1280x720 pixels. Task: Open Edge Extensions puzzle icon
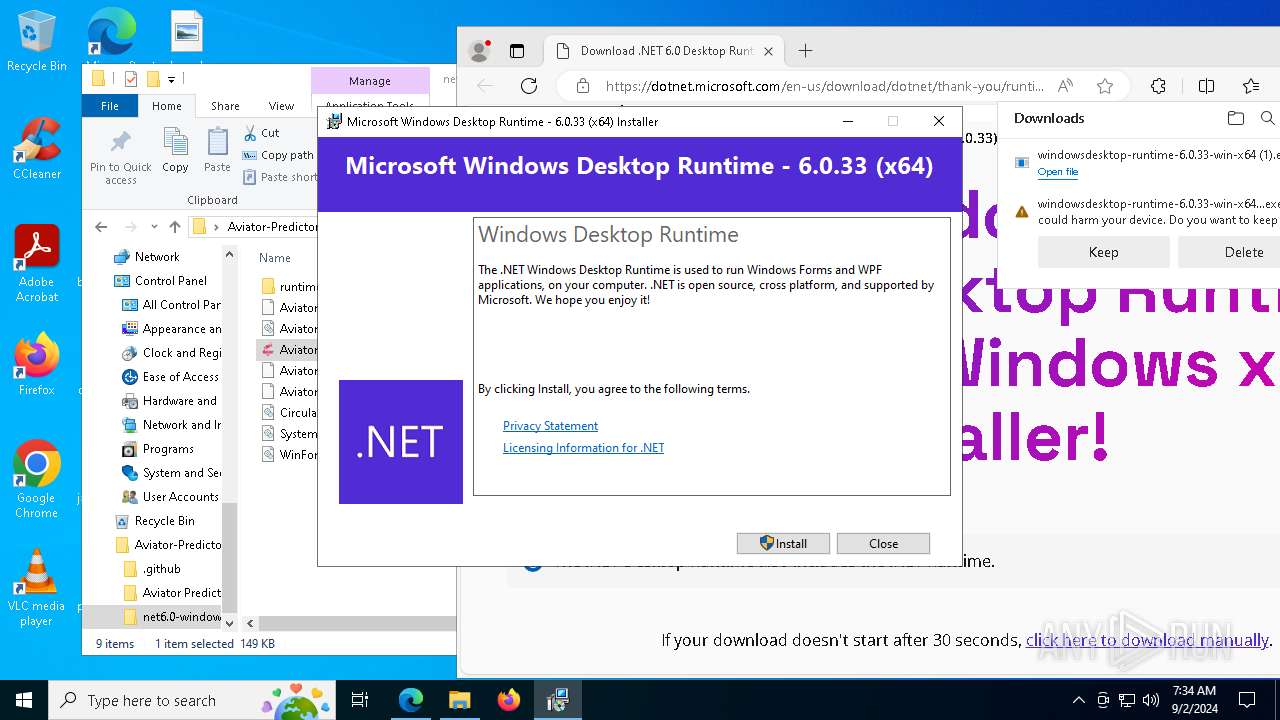click(1158, 86)
